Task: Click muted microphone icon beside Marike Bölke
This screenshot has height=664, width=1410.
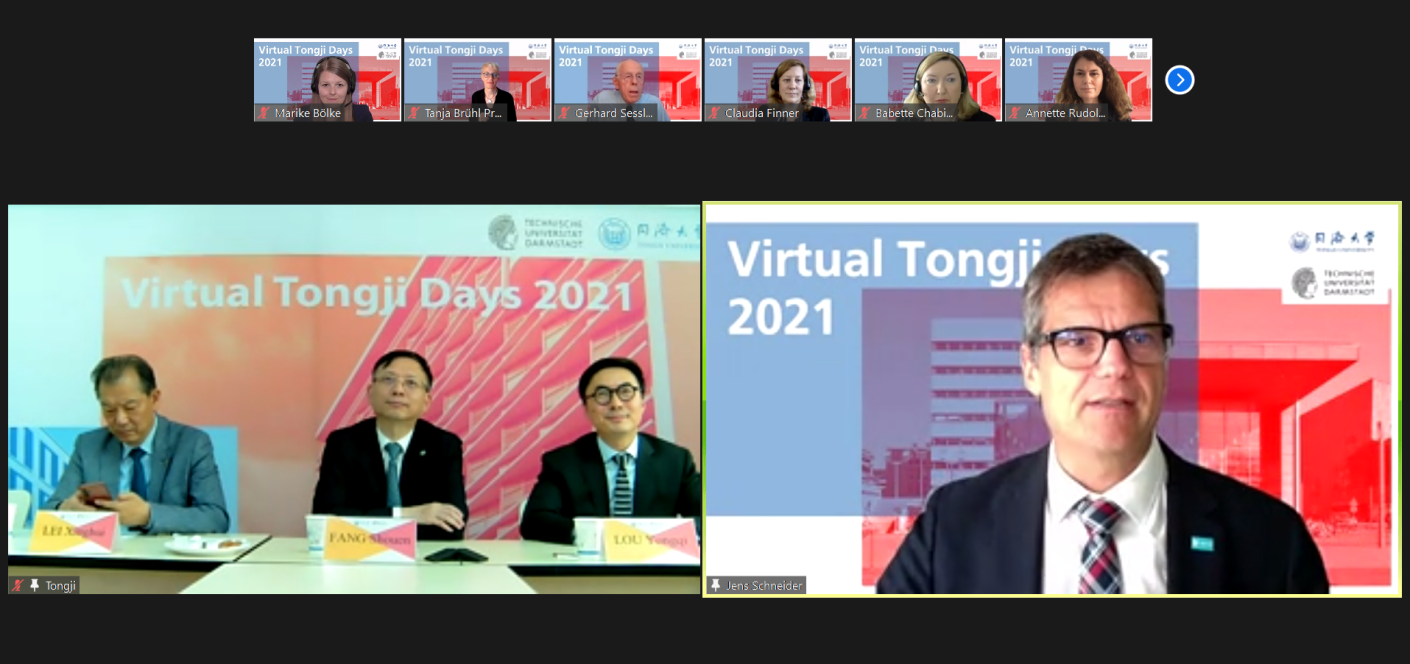Action: [264, 113]
